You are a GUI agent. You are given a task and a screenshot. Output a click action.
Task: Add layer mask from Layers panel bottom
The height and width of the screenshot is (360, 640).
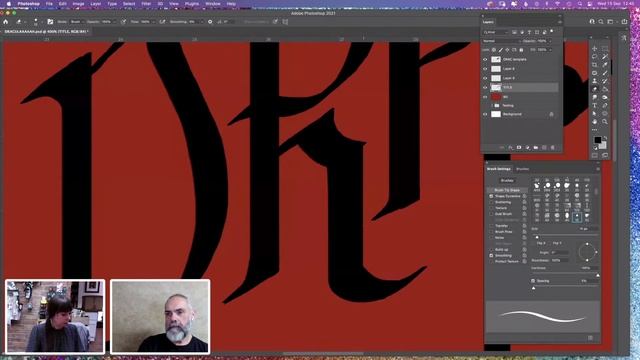point(519,147)
